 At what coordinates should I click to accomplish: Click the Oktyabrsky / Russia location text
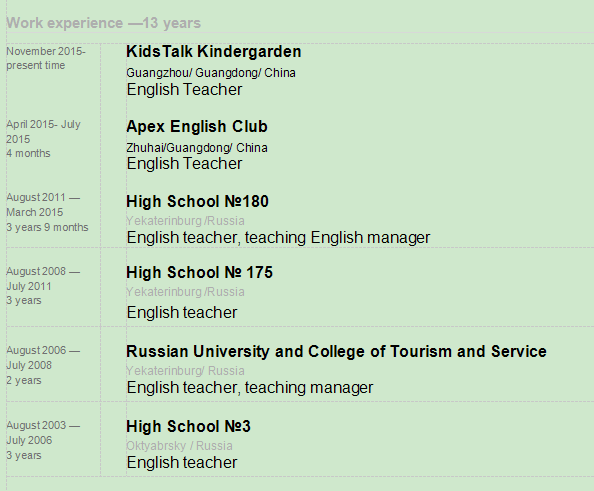[179, 446]
